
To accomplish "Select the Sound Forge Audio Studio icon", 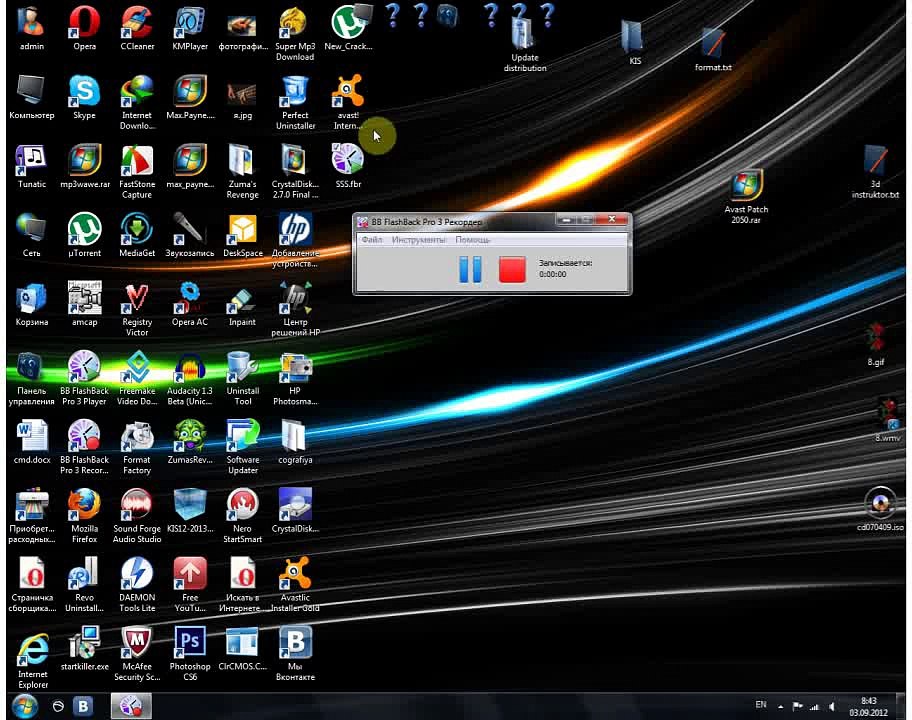I will coord(137,516).
